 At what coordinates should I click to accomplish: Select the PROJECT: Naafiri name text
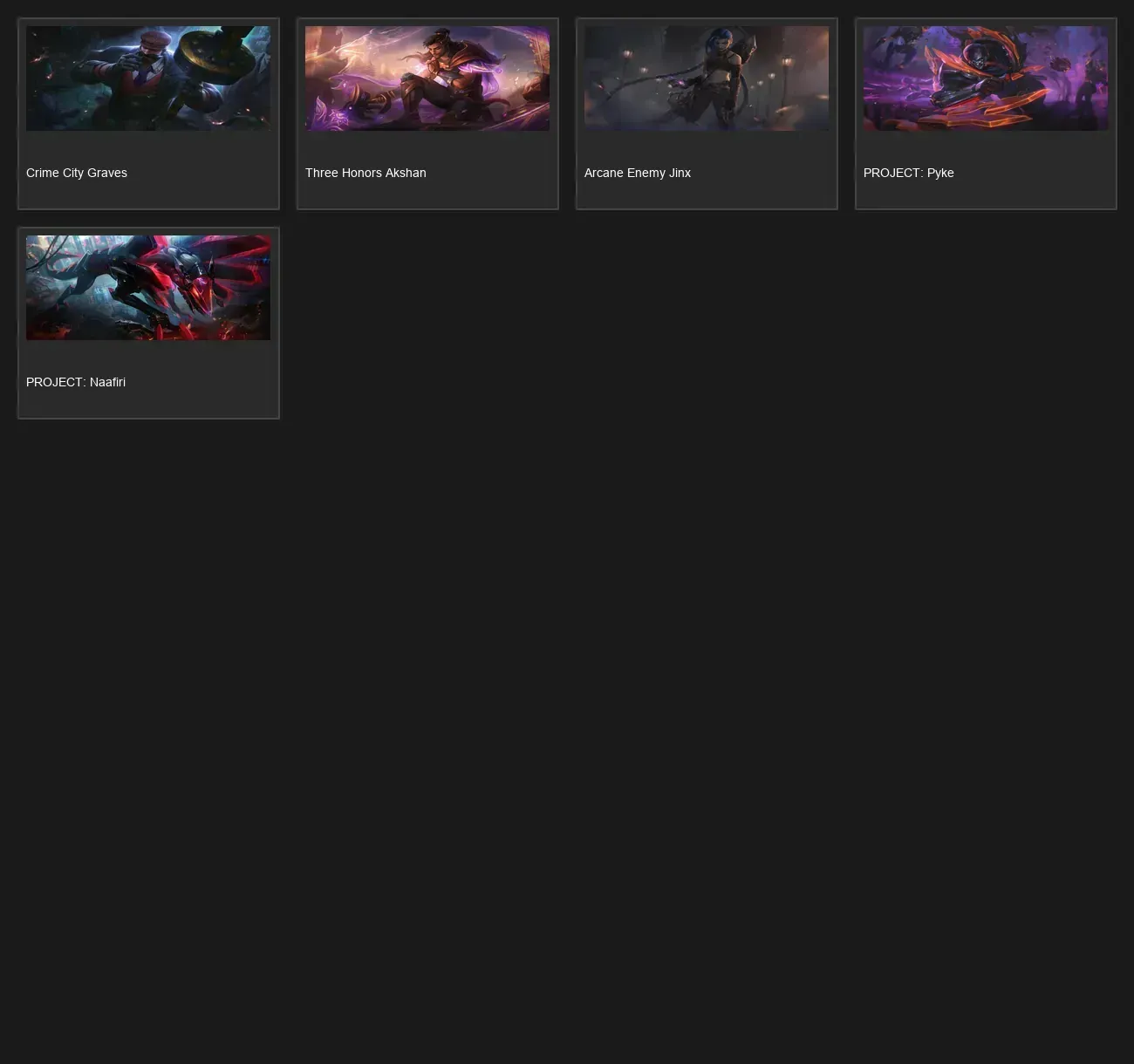coord(76,382)
